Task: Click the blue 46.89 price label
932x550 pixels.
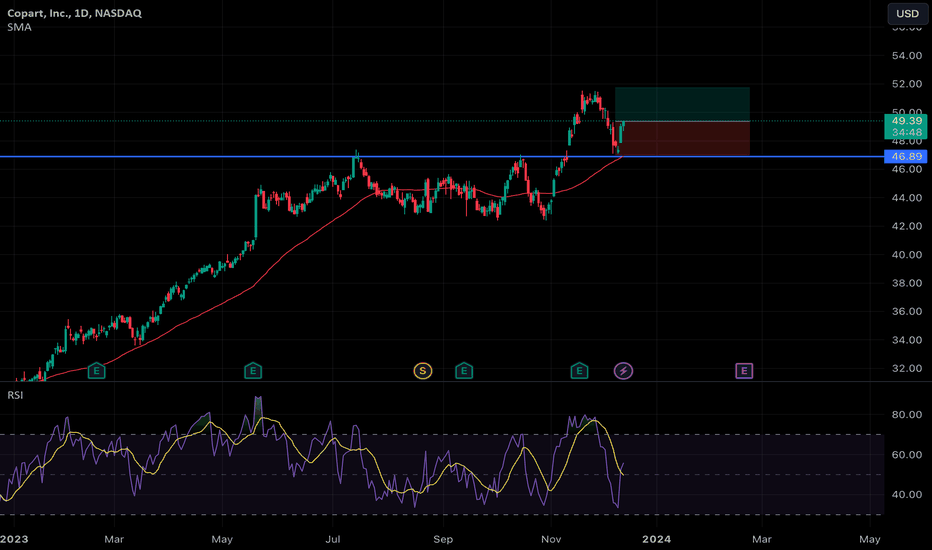Action: point(906,156)
